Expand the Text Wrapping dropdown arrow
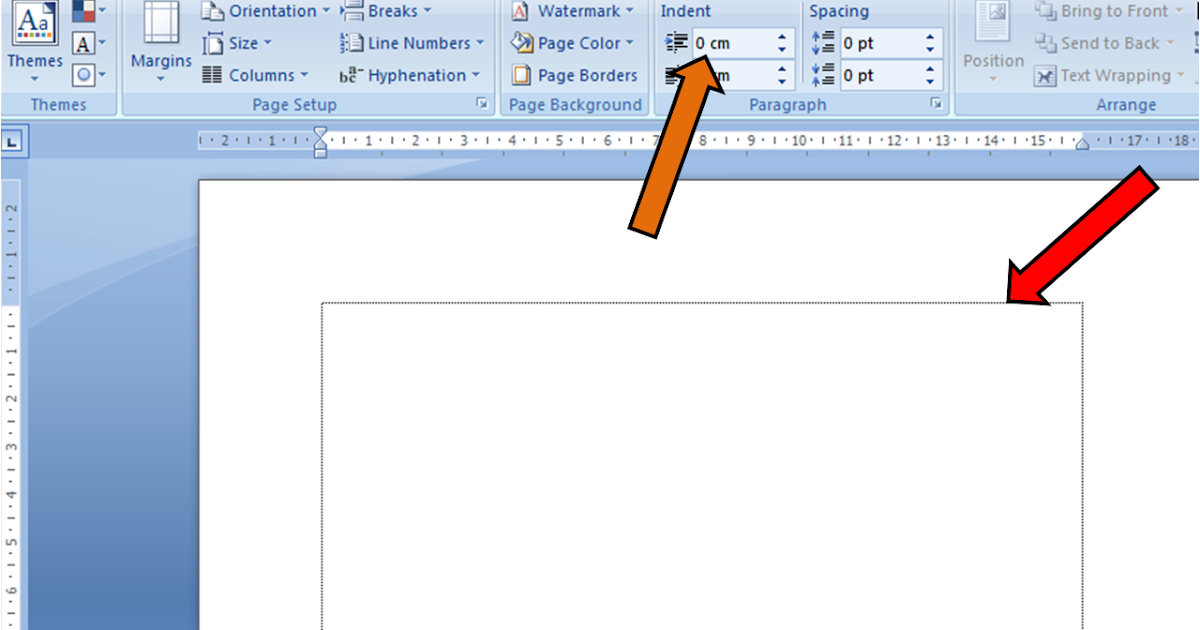 (x=1180, y=76)
